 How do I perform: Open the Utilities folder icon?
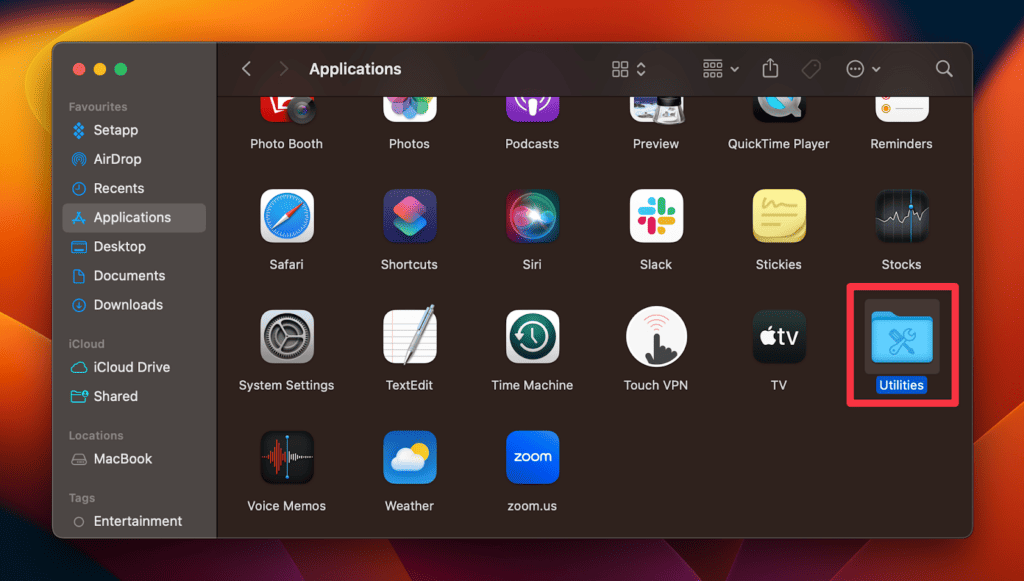point(902,337)
